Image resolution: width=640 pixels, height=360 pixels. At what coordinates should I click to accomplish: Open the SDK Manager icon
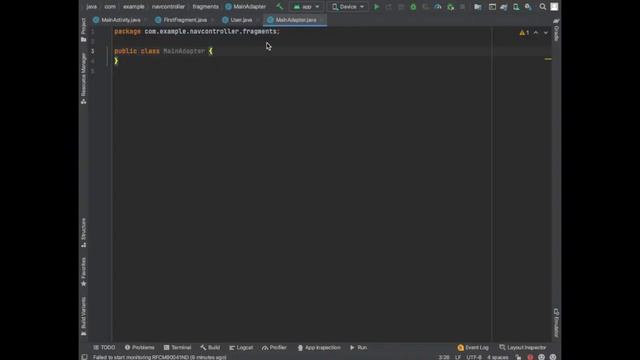[x=528, y=7]
